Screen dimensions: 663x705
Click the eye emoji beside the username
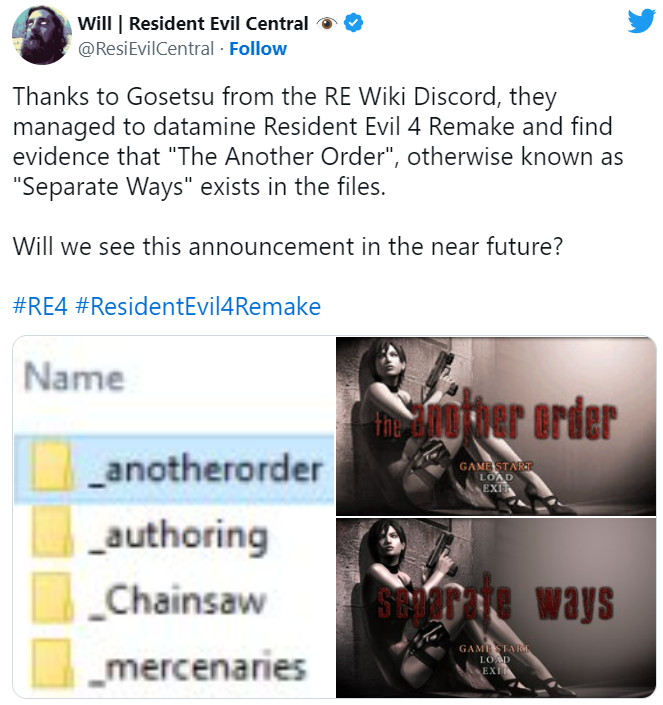click(327, 23)
